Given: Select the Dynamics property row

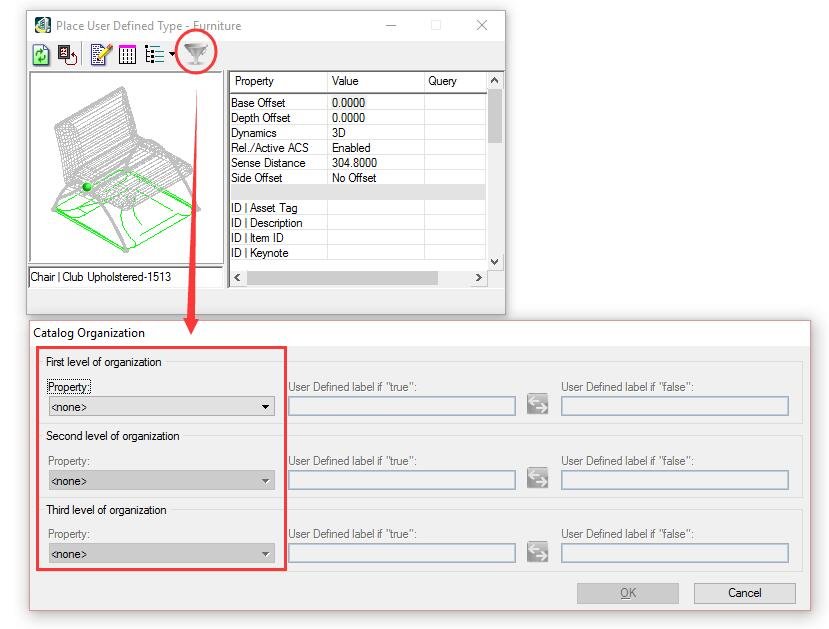Looking at the screenshot, I should click(x=358, y=133).
